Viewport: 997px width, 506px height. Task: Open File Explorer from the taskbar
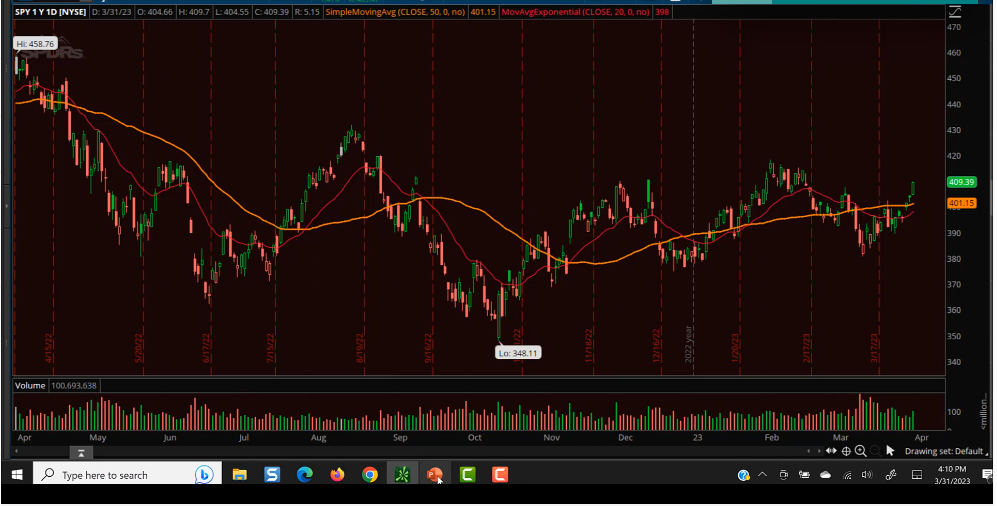tap(240, 475)
